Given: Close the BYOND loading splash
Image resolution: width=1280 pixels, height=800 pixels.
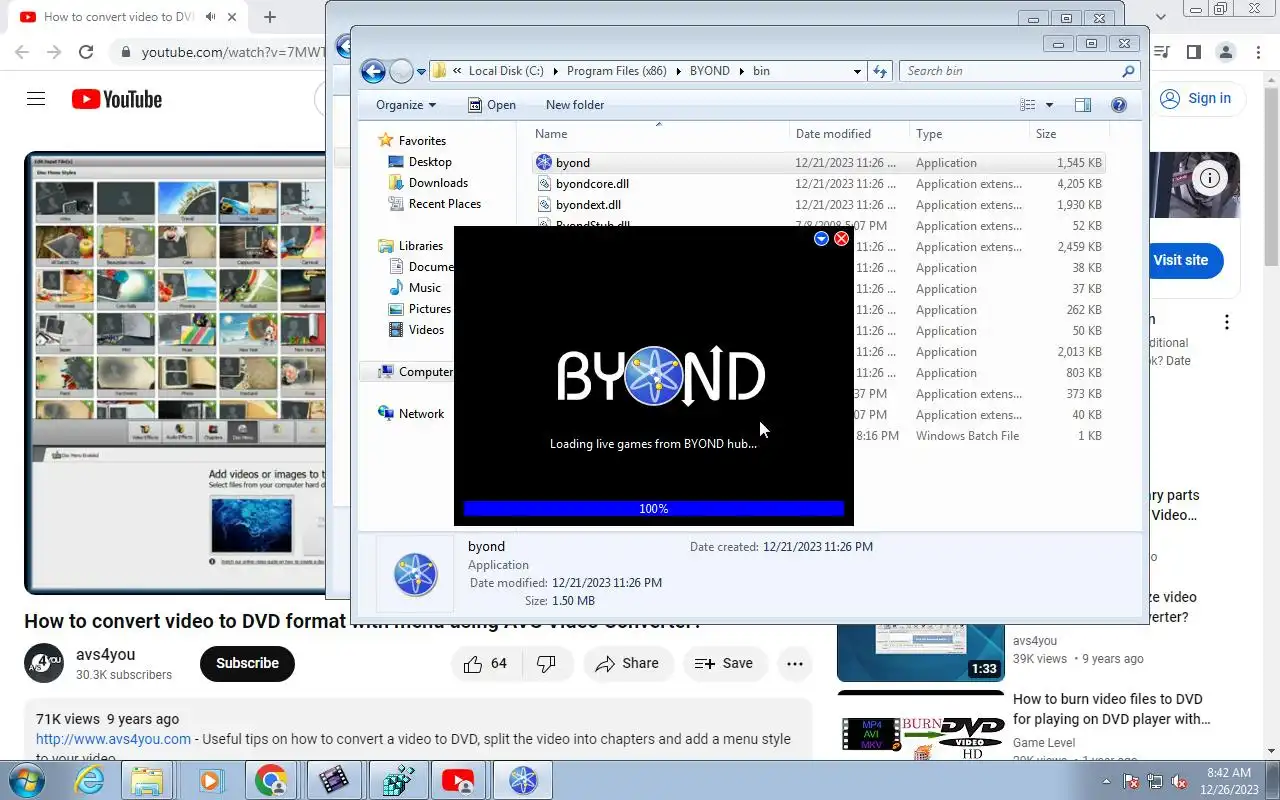Looking at the screenshot, I should coord(841,238).
